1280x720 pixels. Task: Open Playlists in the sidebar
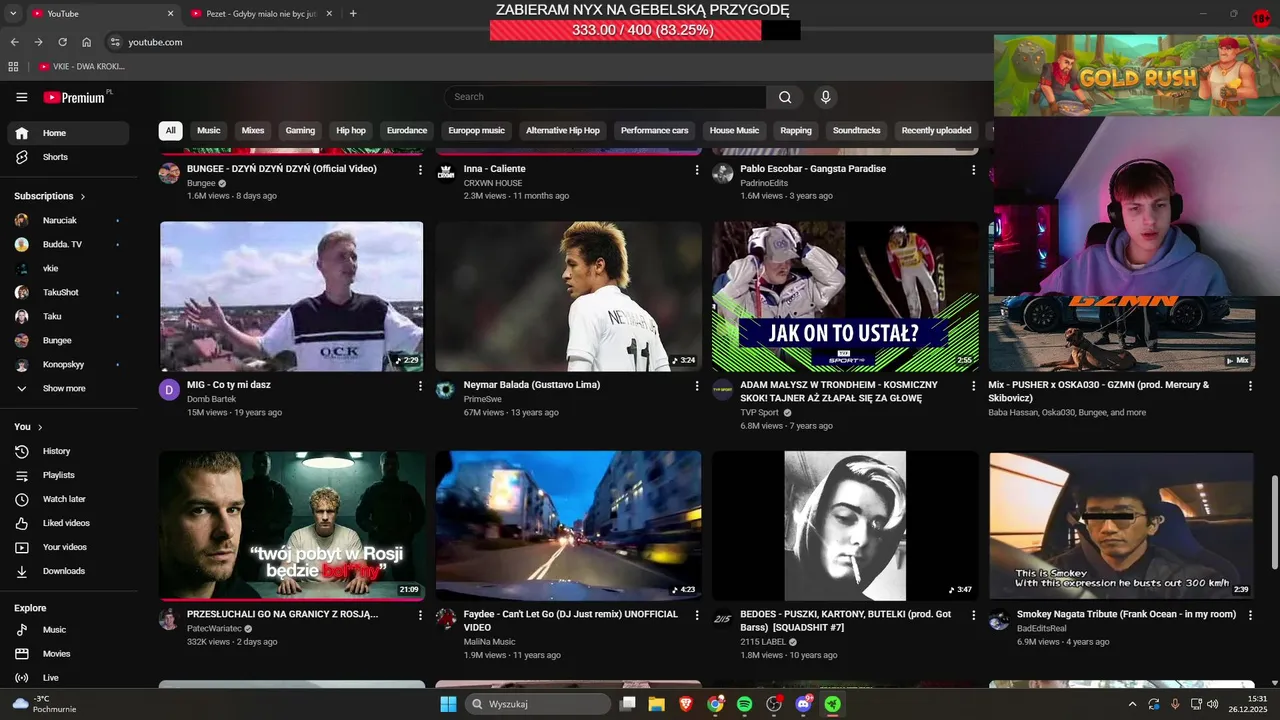pos(68,475)
